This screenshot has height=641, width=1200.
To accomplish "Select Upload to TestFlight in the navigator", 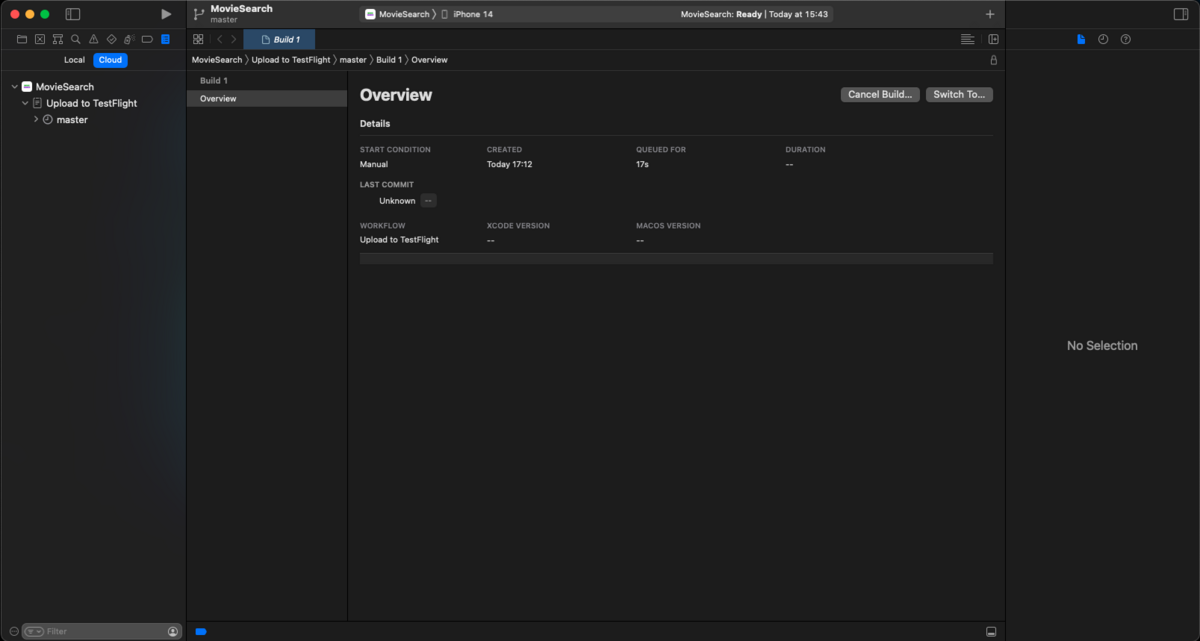I will point(92,103).
